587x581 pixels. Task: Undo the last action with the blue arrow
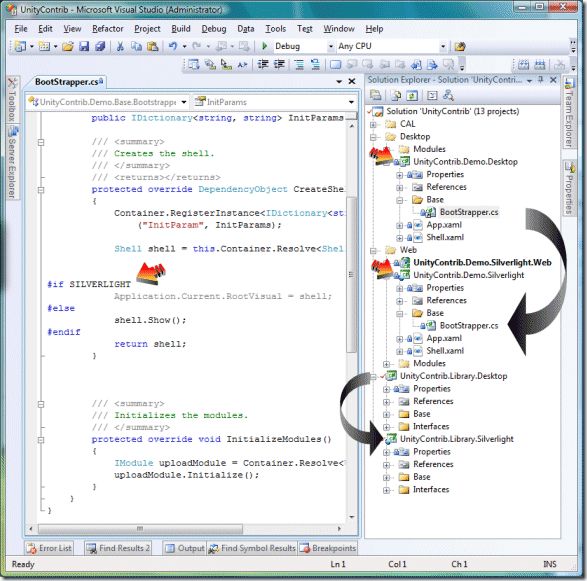pyautogui.click(x=173, y=46)
